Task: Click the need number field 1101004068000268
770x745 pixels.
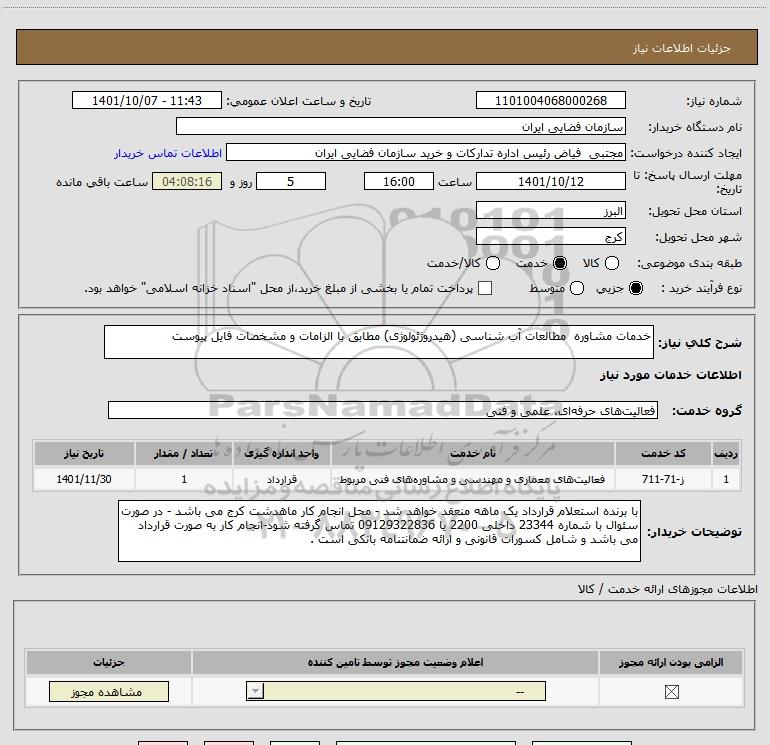Action: [550, 100]
